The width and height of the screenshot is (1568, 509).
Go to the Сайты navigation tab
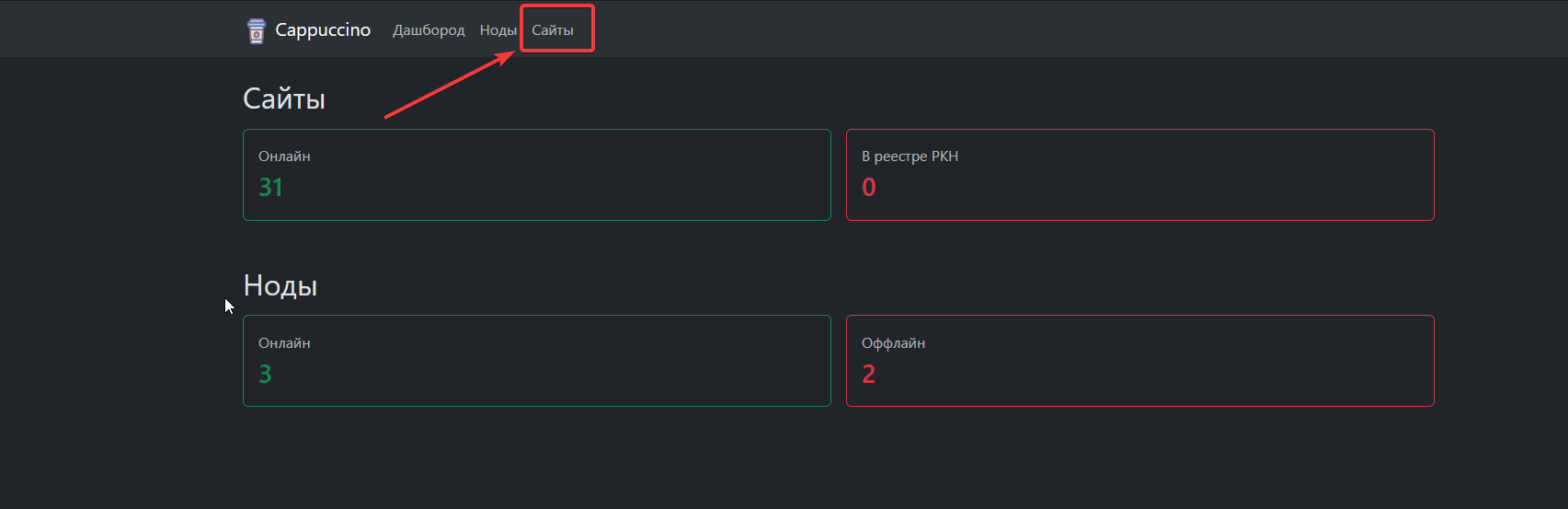coord(553,30)
